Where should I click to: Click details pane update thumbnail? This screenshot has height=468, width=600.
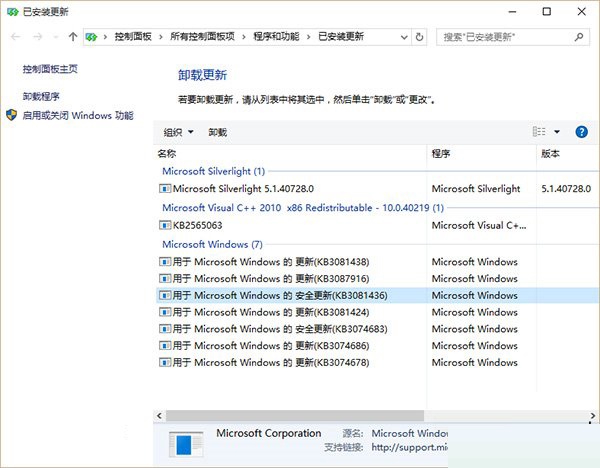coord(186,444)
